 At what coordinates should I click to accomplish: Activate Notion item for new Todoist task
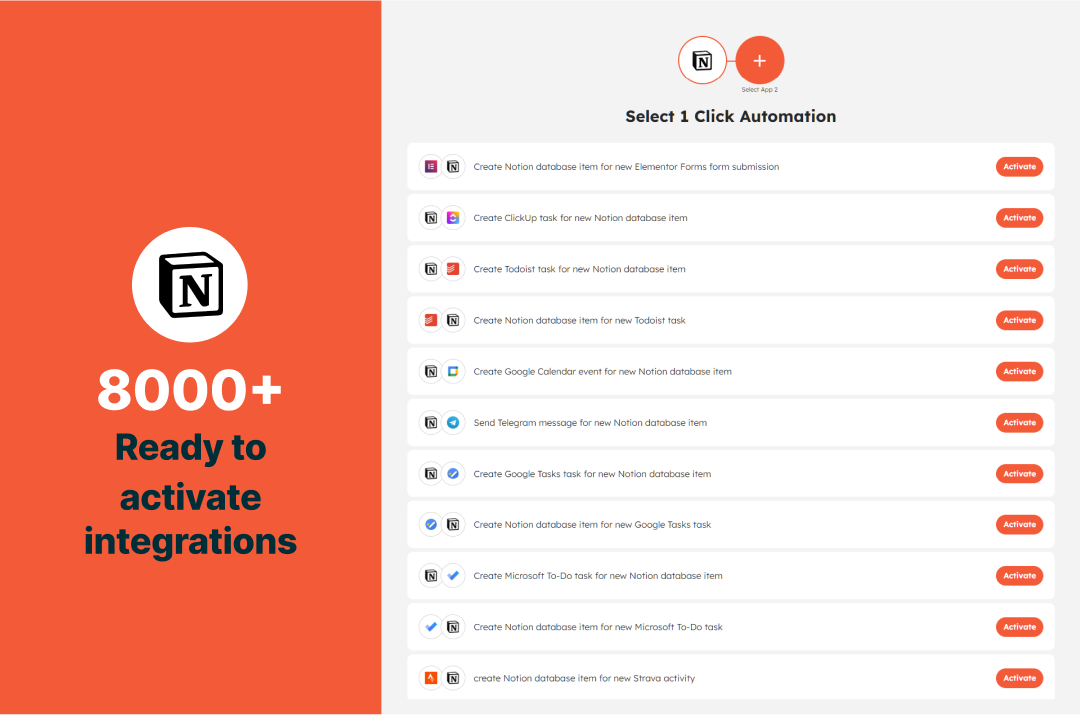point(1019,320)
